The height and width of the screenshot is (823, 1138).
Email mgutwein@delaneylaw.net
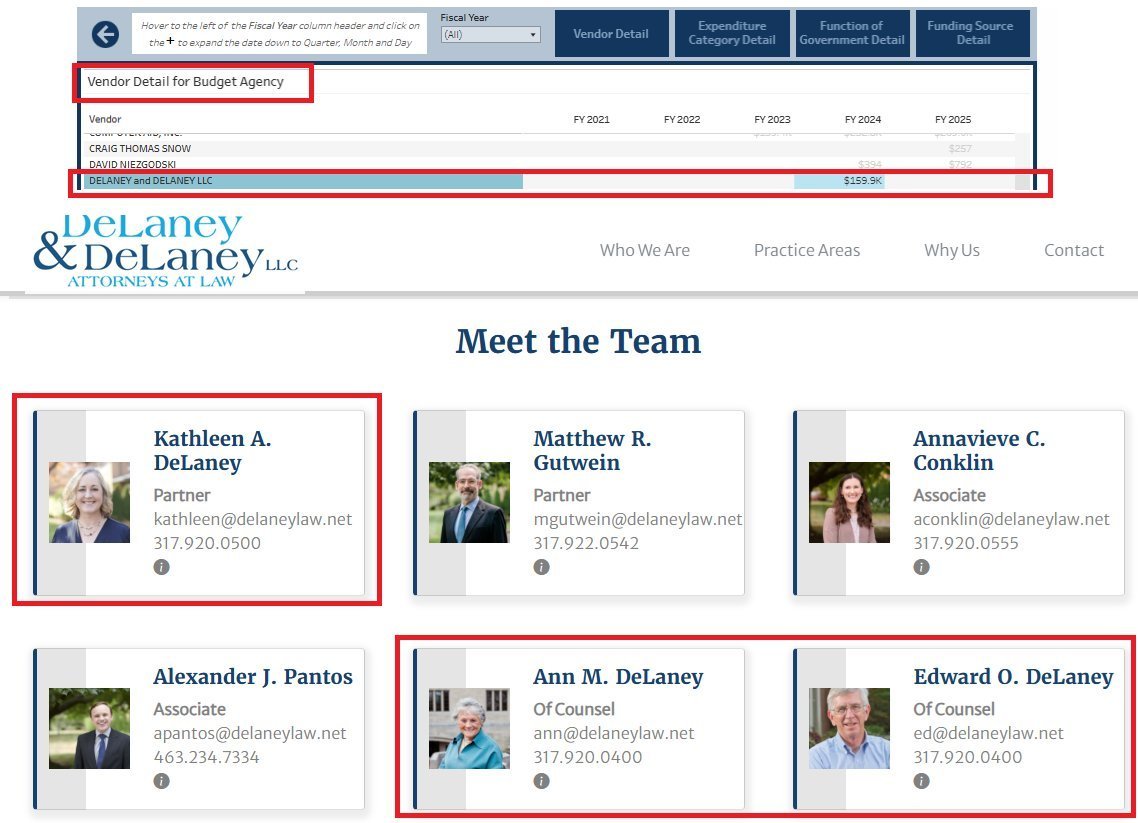[637, 520]
